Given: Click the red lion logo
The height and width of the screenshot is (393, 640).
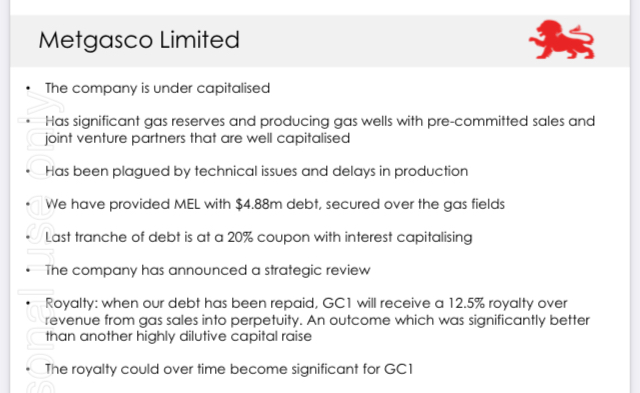Looking at the screenshot, I should point(562,40).
